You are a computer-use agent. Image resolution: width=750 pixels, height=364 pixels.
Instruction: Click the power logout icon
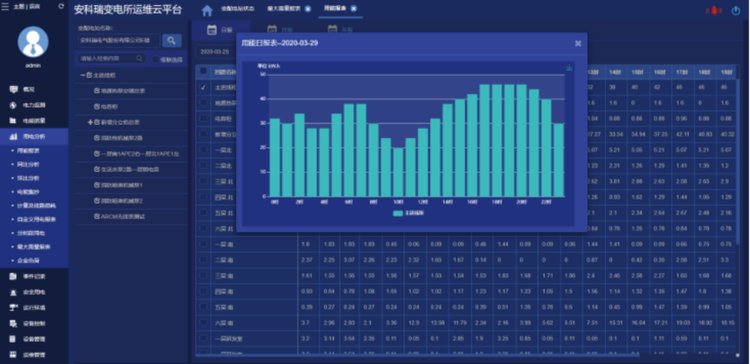point(736,11)
